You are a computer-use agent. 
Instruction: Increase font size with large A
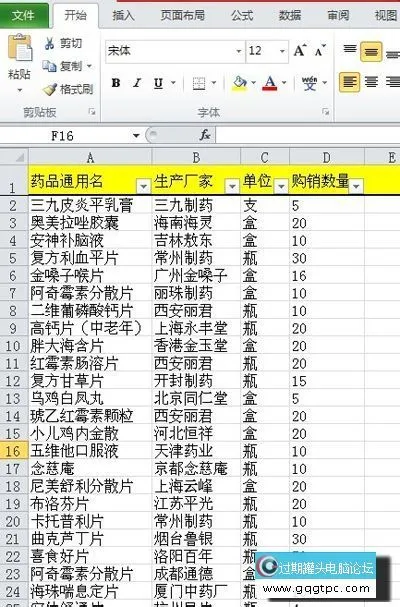pyautogui.click(x=300, y=50)
